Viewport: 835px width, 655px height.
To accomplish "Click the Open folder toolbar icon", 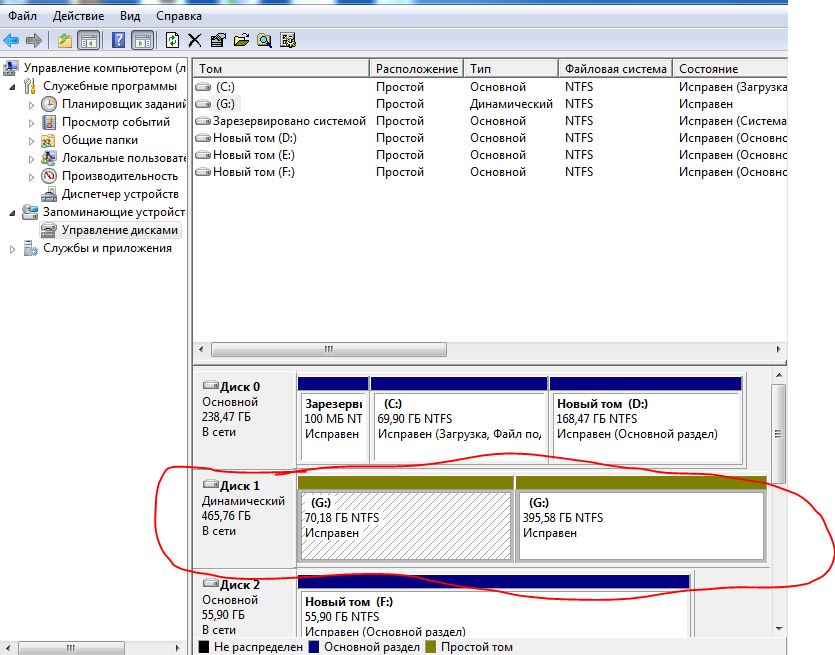I will [x=241, y=40].
